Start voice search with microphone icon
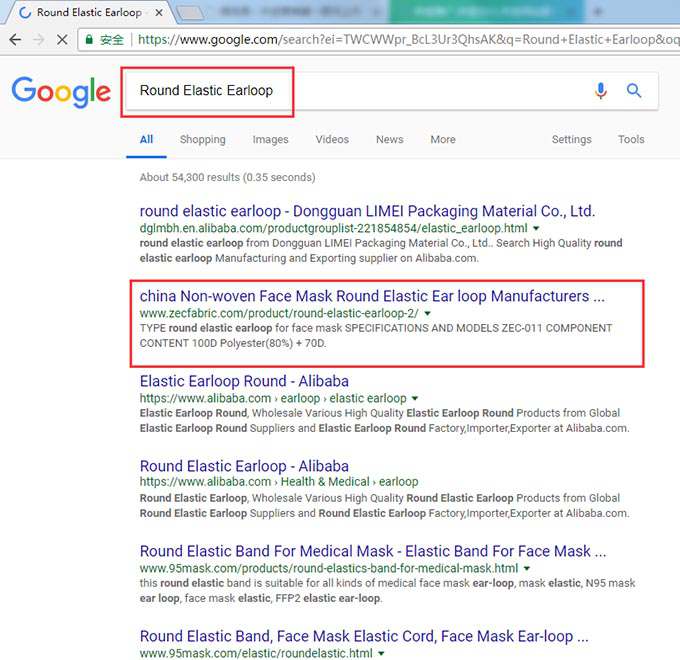 point(601,91)
